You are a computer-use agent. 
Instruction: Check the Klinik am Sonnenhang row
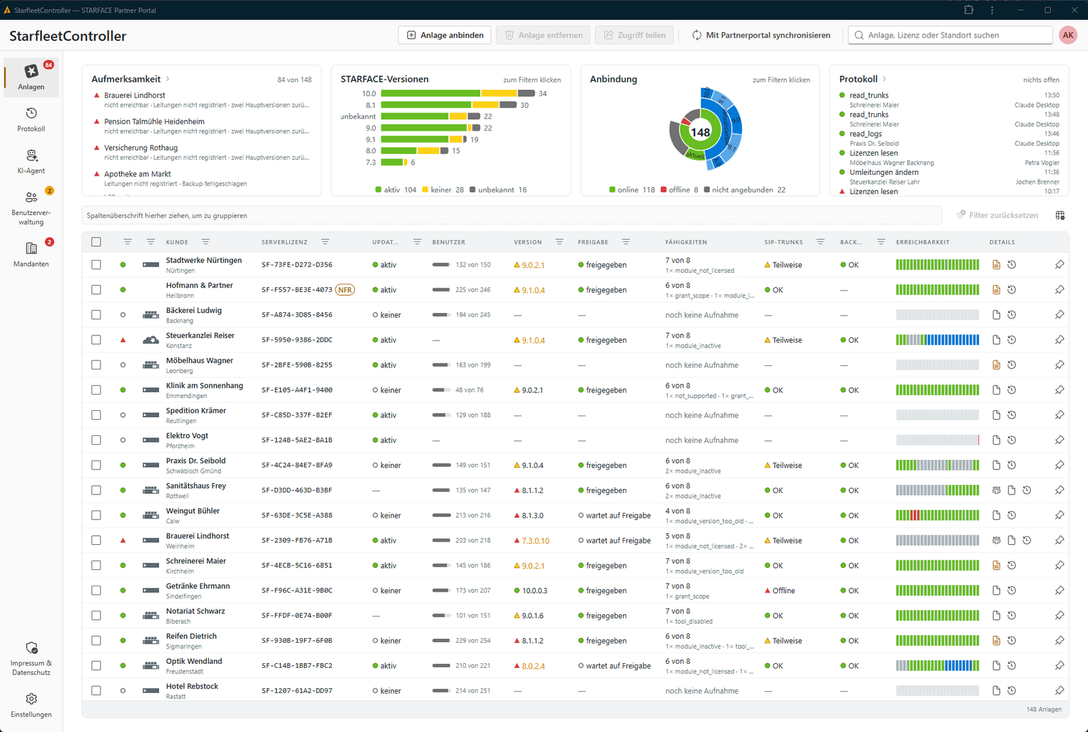click(96, 390)
